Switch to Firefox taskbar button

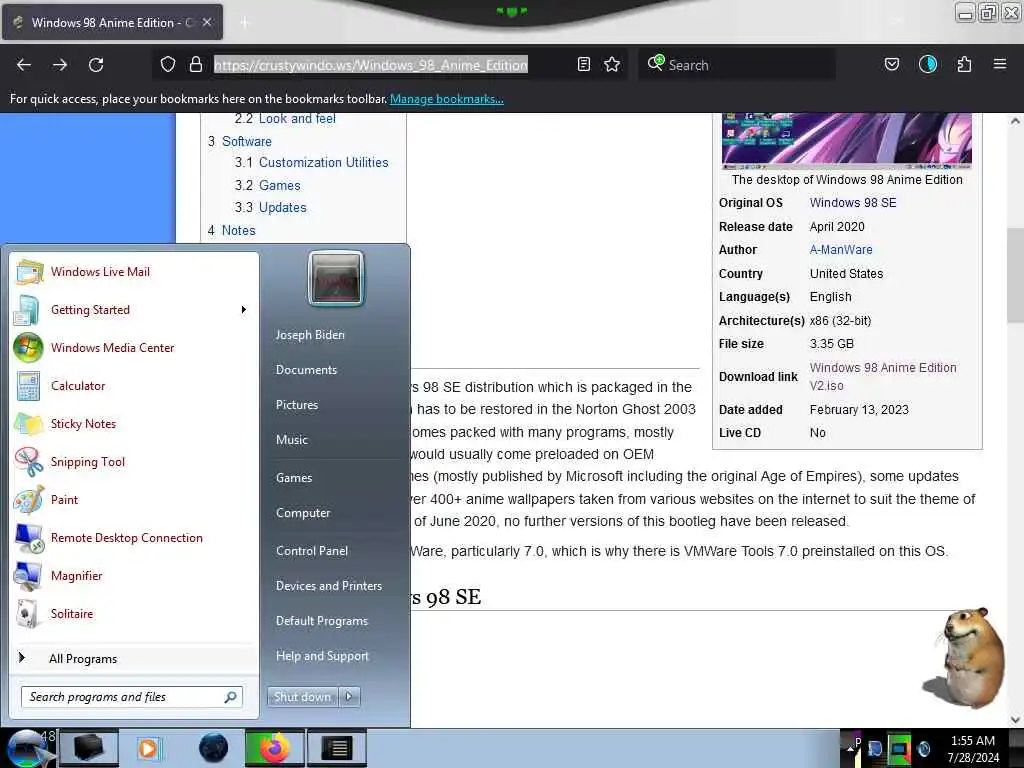(x=275, y=748)
